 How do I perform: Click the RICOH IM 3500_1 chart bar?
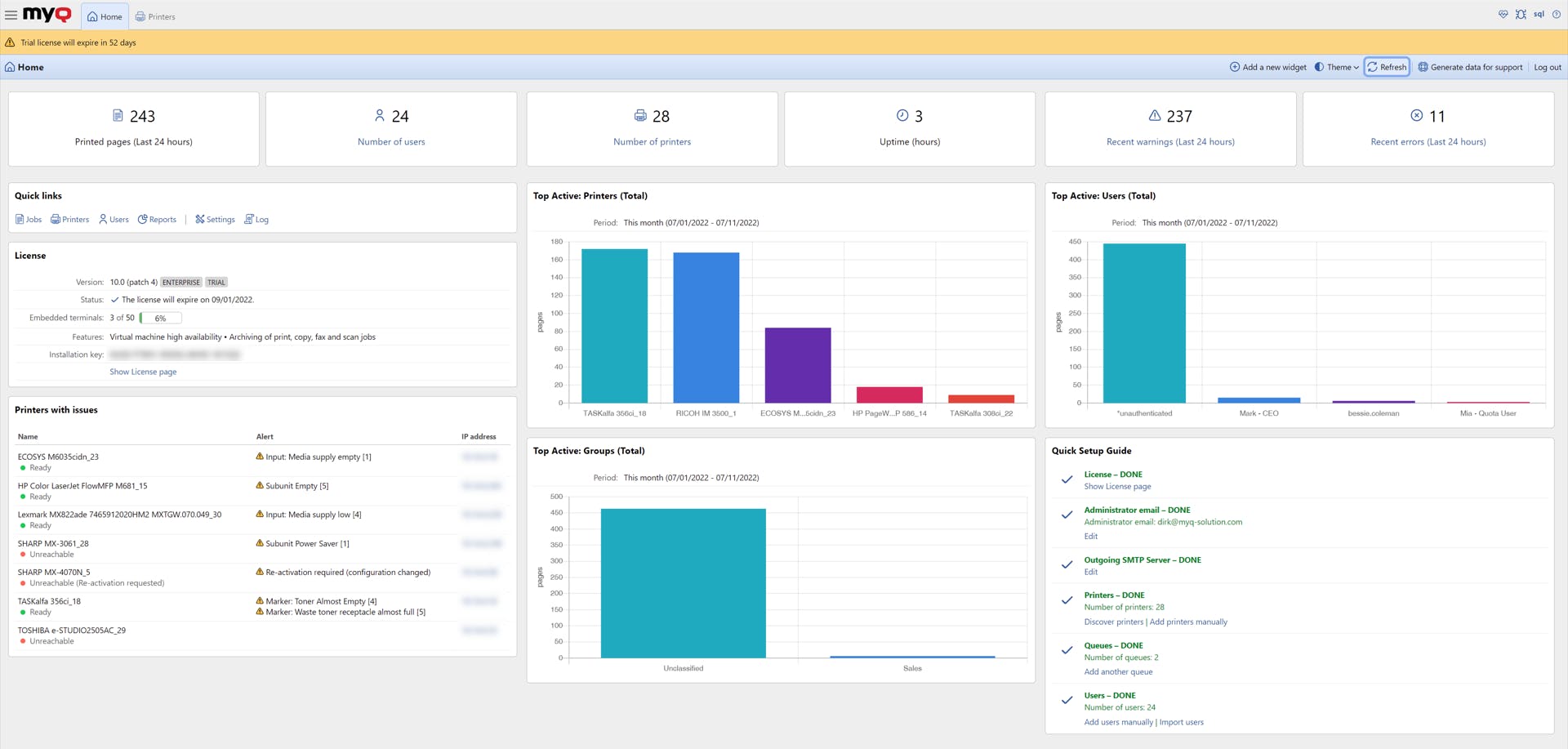[706, 328]
